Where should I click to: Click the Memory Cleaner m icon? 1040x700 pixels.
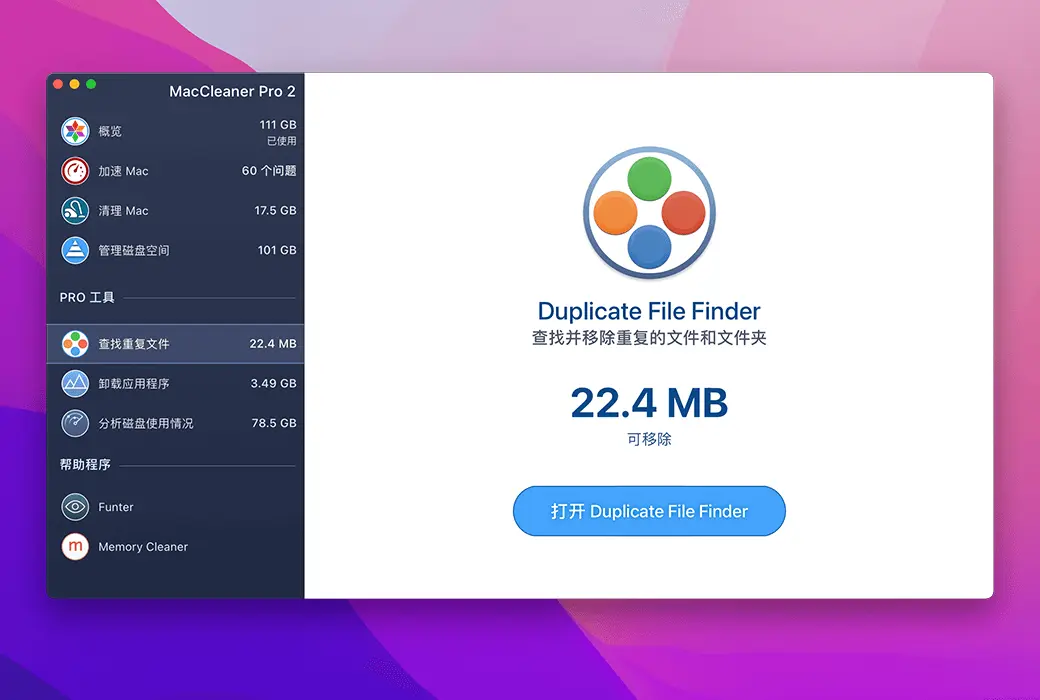pos(75,547)
